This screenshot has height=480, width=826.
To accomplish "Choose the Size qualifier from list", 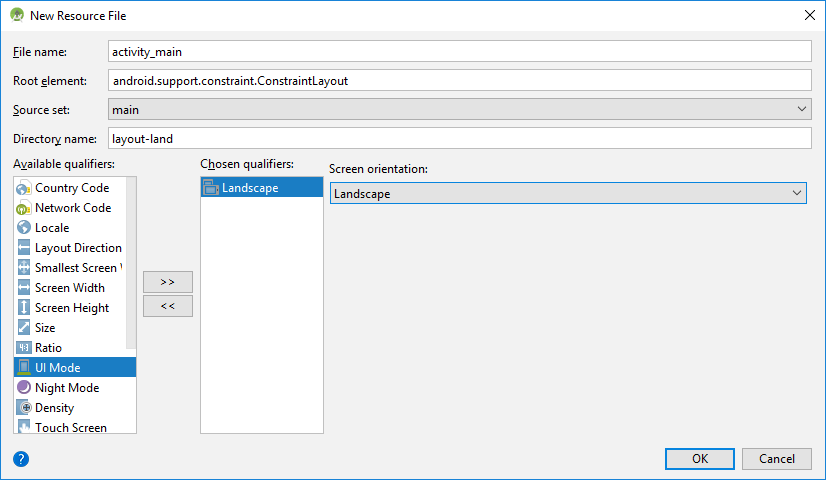I will click(x=45, y=328).
